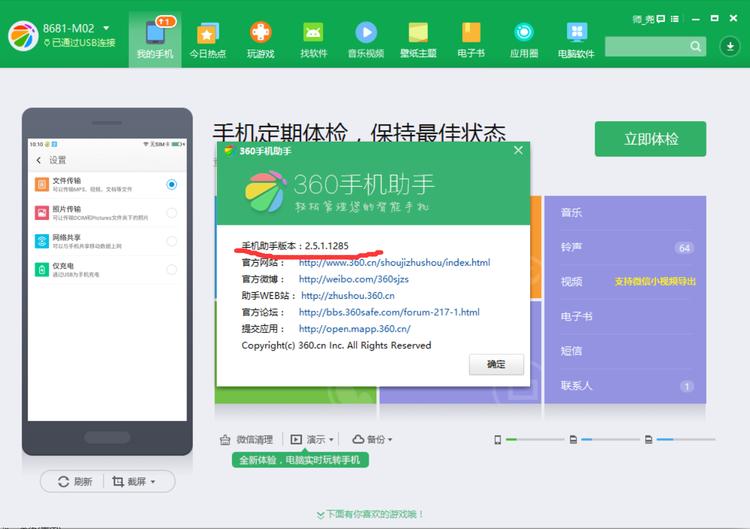750x529 pixels.
Task: Open 音乐视频 section
Action: click(366, 40)
